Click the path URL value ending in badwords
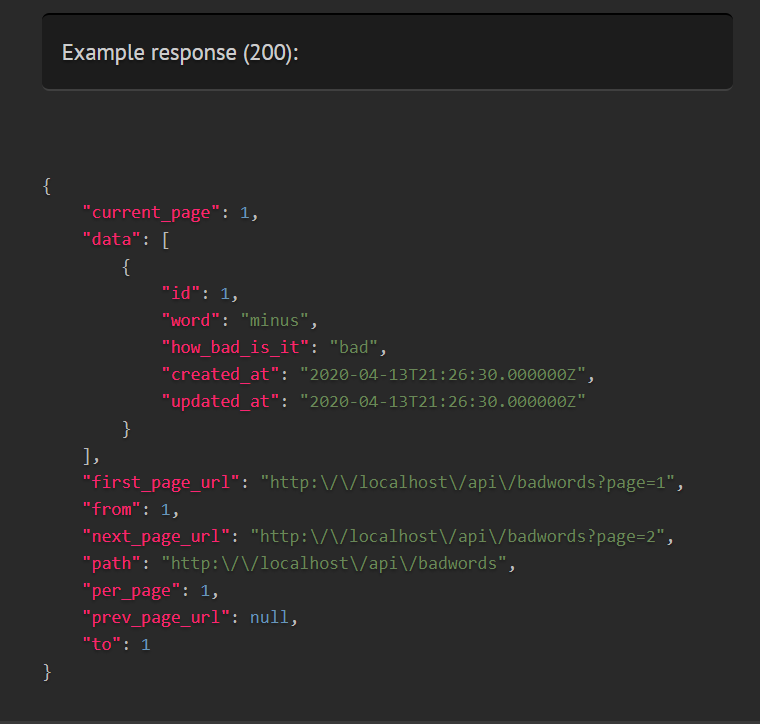Viewport: 760px width, 724px height. tap(334, 564)
